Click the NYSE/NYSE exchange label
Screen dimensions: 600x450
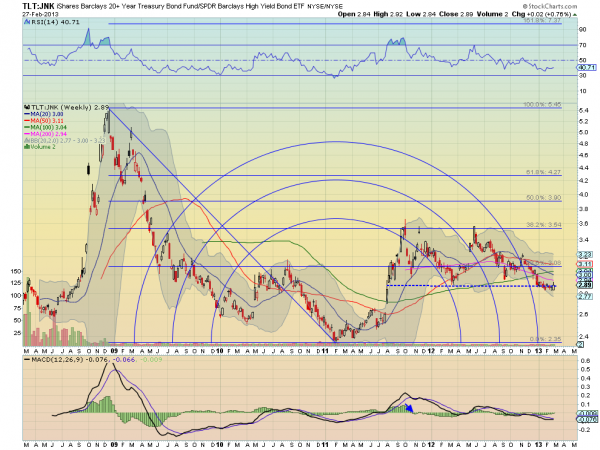[x=325, y=7]
